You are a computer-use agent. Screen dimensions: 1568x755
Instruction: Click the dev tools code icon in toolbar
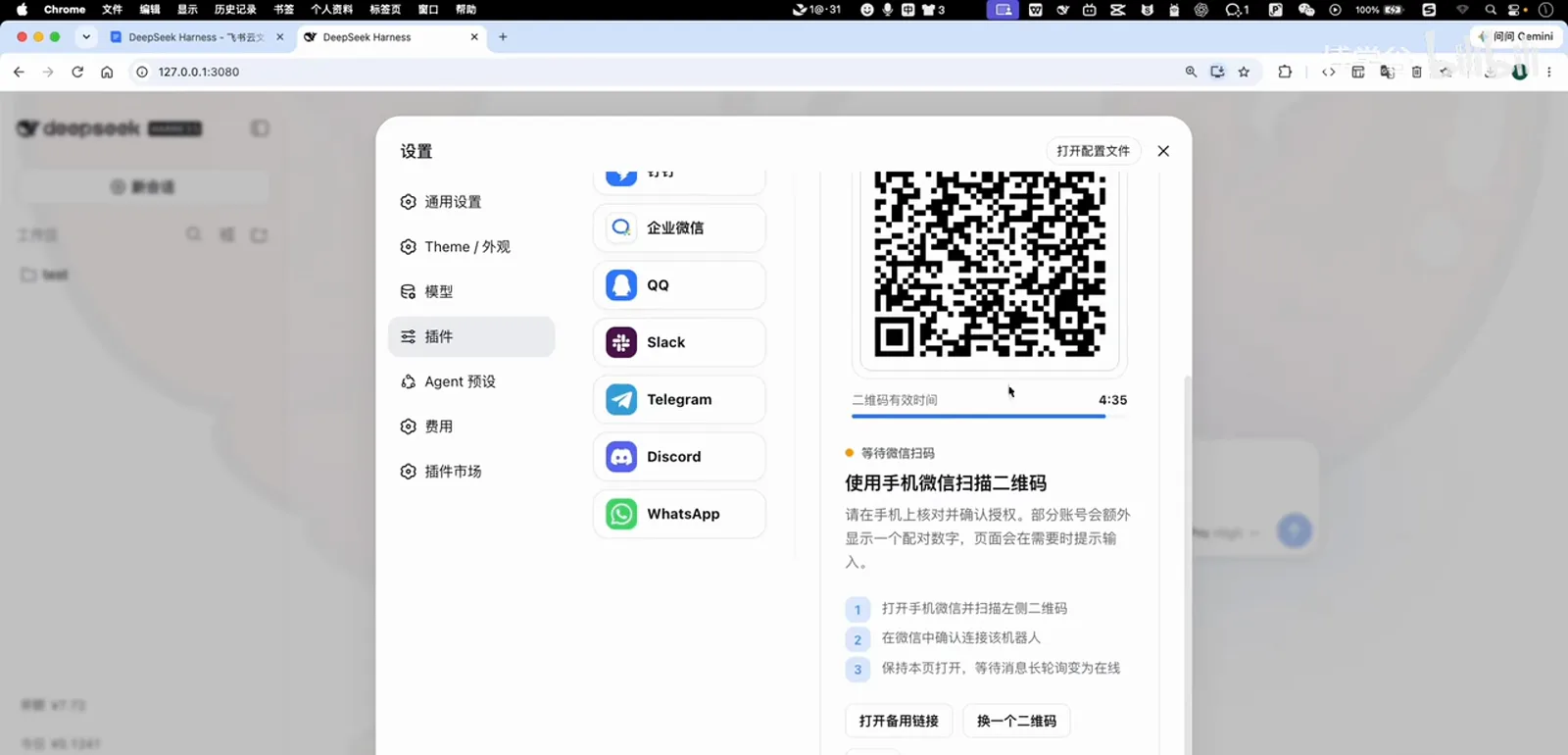[x=1329, y=72]
